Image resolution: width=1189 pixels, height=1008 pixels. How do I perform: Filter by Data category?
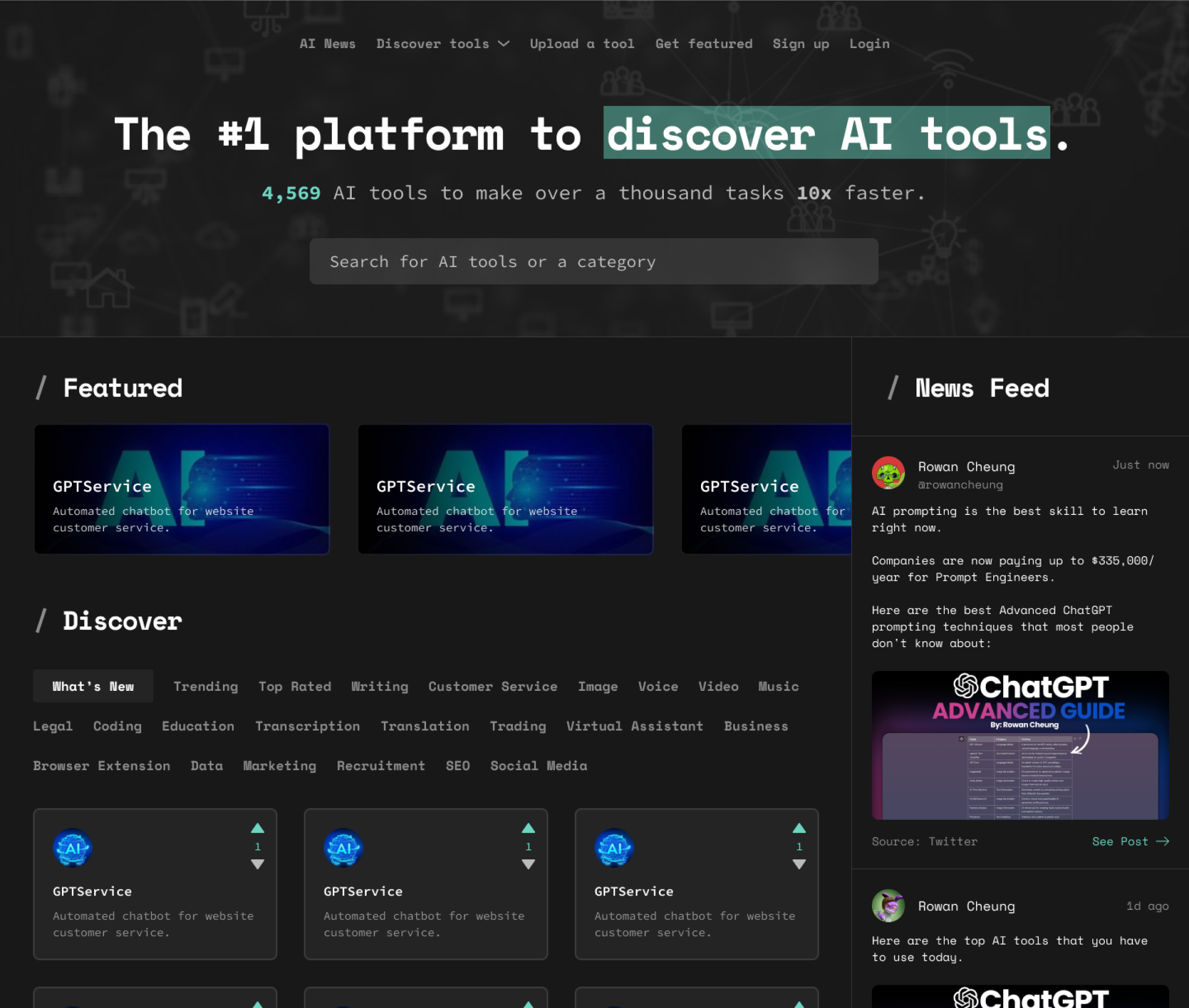coord(206,765)
